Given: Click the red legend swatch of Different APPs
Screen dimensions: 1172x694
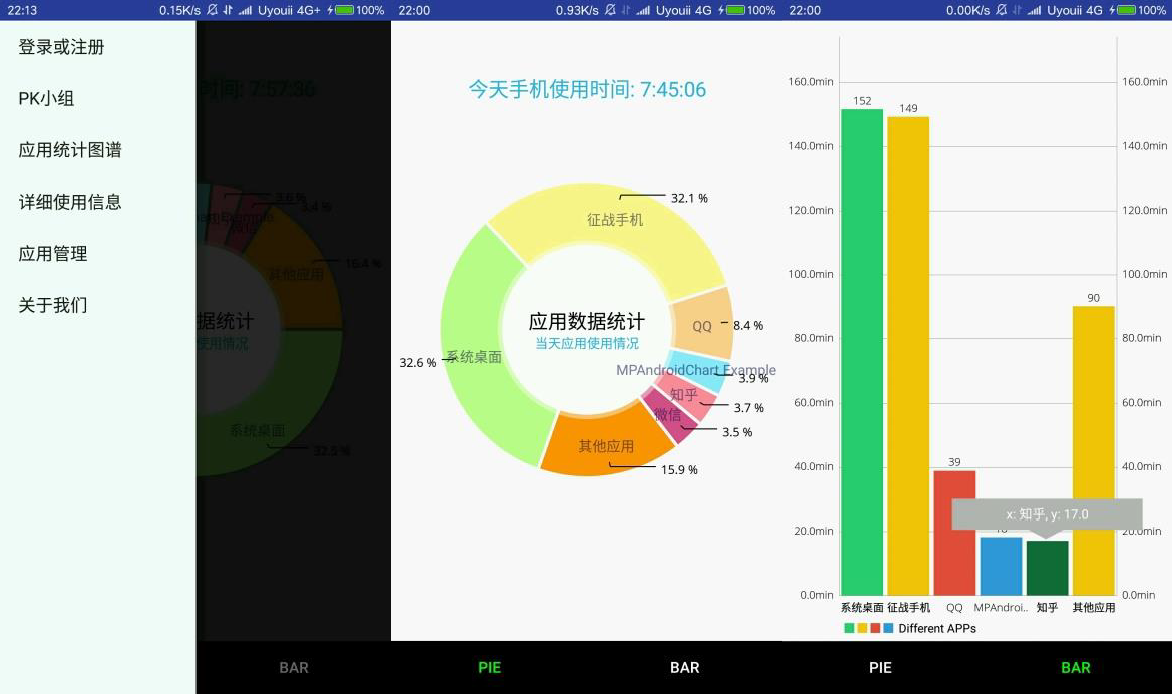Looking at the screenshot, I should [875, 628].
